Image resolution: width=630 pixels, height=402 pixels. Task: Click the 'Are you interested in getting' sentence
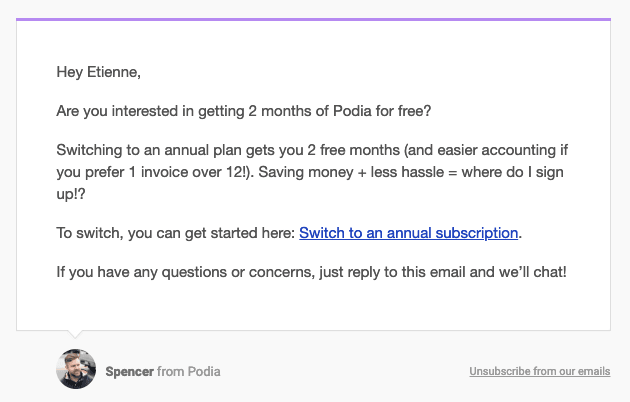(150, 111)
